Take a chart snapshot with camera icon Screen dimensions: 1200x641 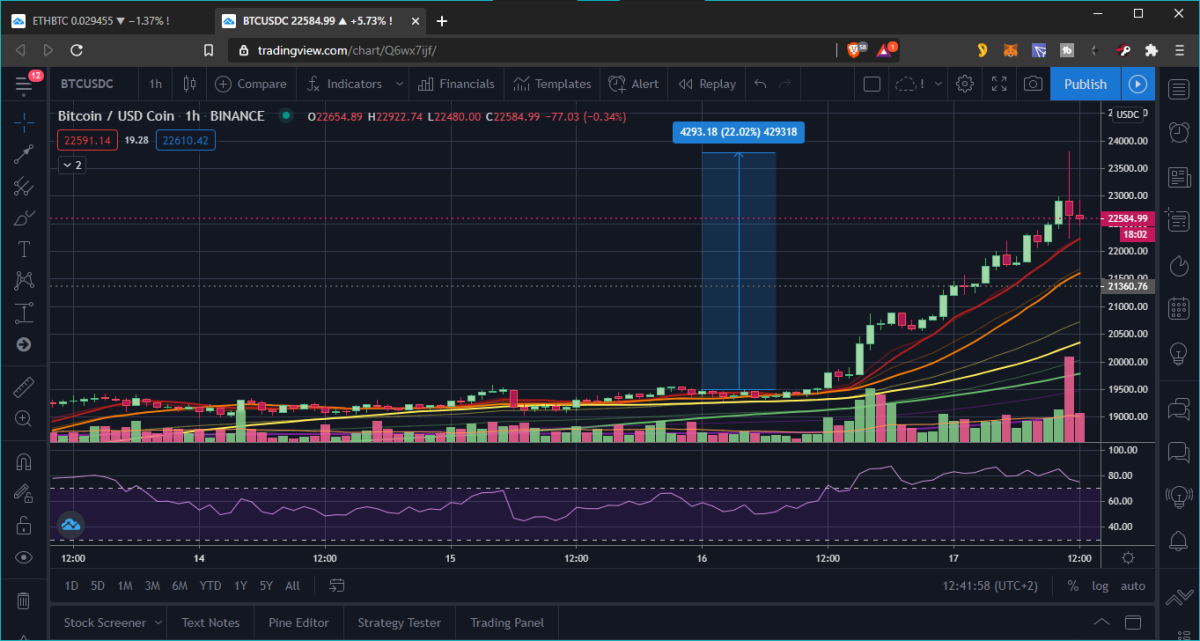pyautogui.click(x=1032, y=84)
